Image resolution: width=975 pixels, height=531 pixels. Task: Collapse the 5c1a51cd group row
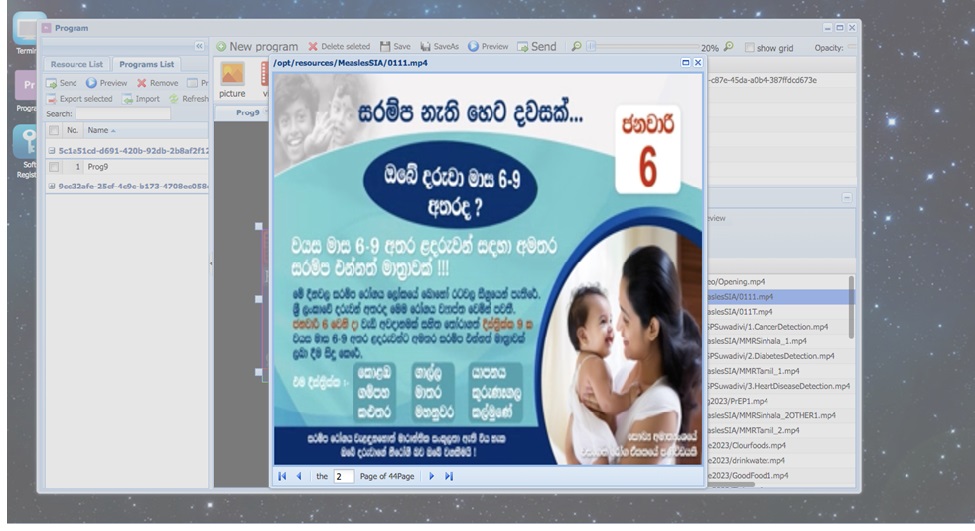tap(51, 150)
